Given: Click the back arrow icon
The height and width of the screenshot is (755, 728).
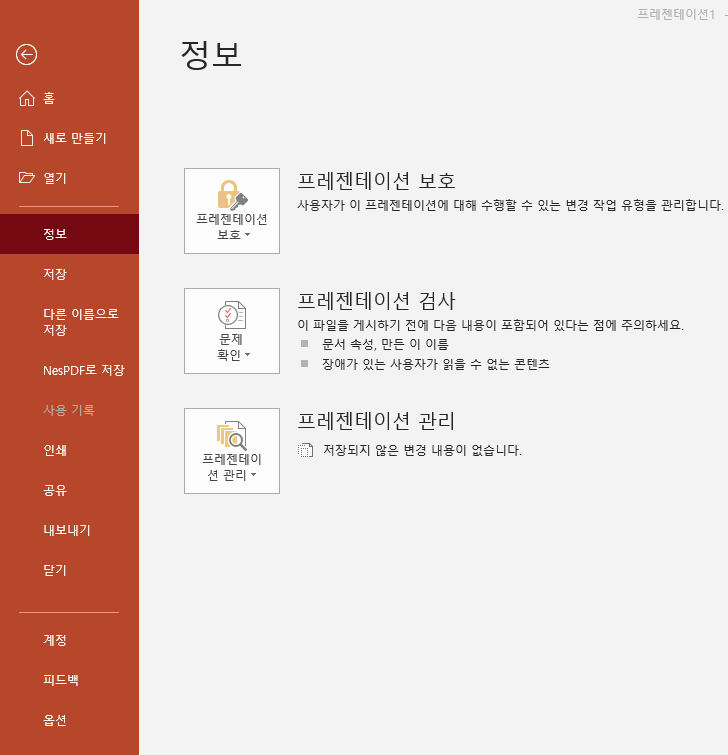Looking at the screenshot, I should click(x=27, y=55).
